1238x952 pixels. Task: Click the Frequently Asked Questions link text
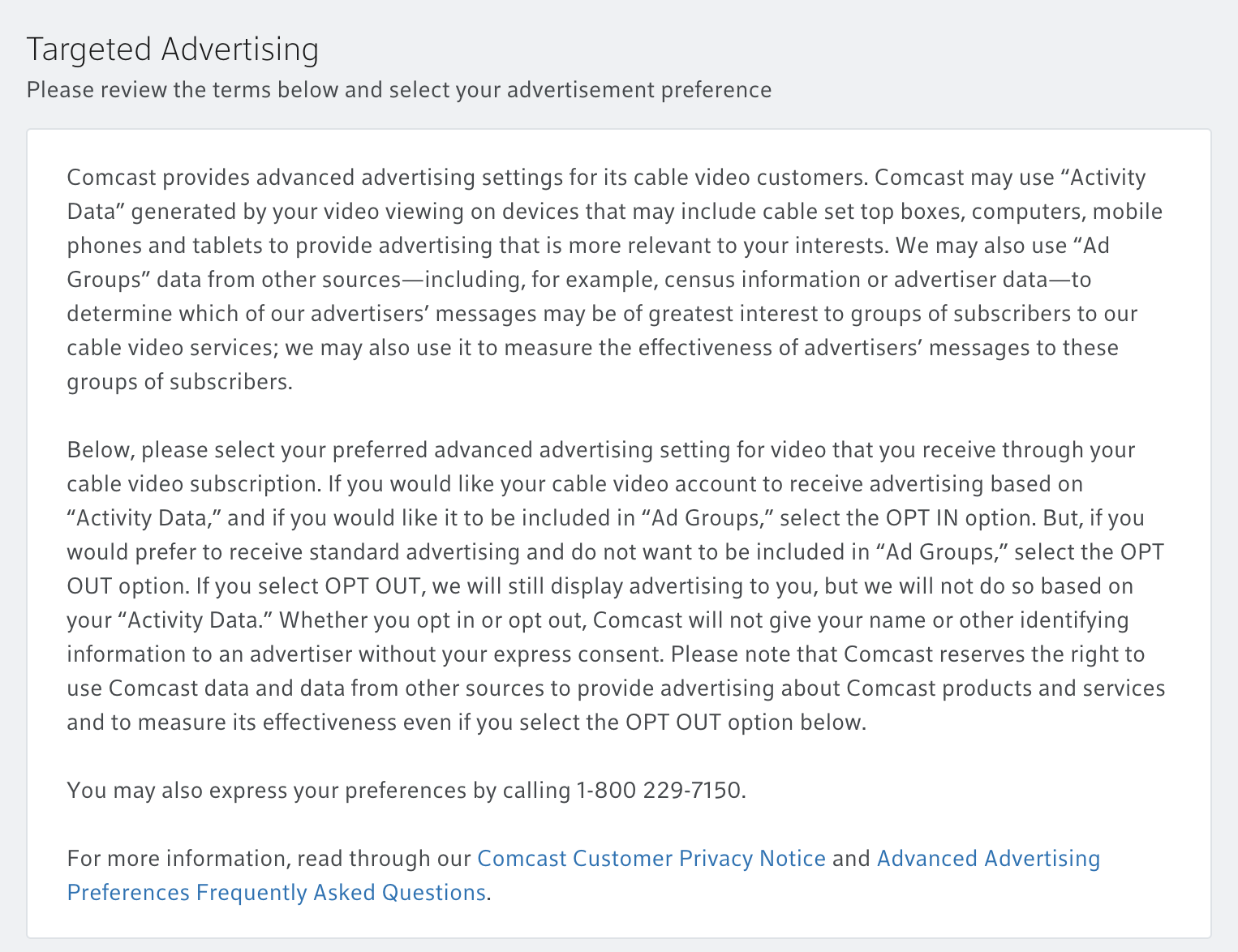pyautogui.click(x=341, y=892)
